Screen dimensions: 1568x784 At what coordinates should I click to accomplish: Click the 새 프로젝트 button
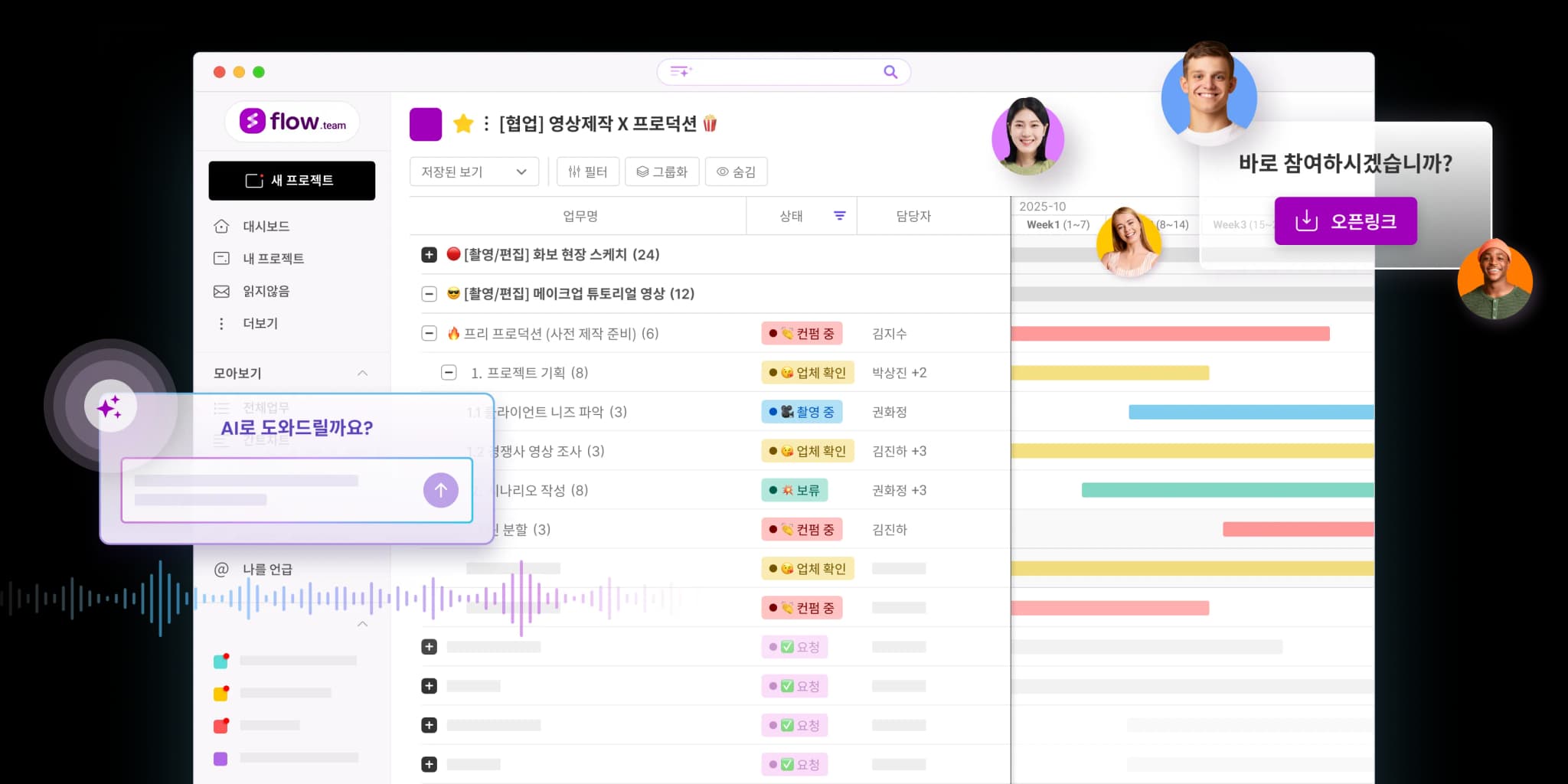coord(292,181)
